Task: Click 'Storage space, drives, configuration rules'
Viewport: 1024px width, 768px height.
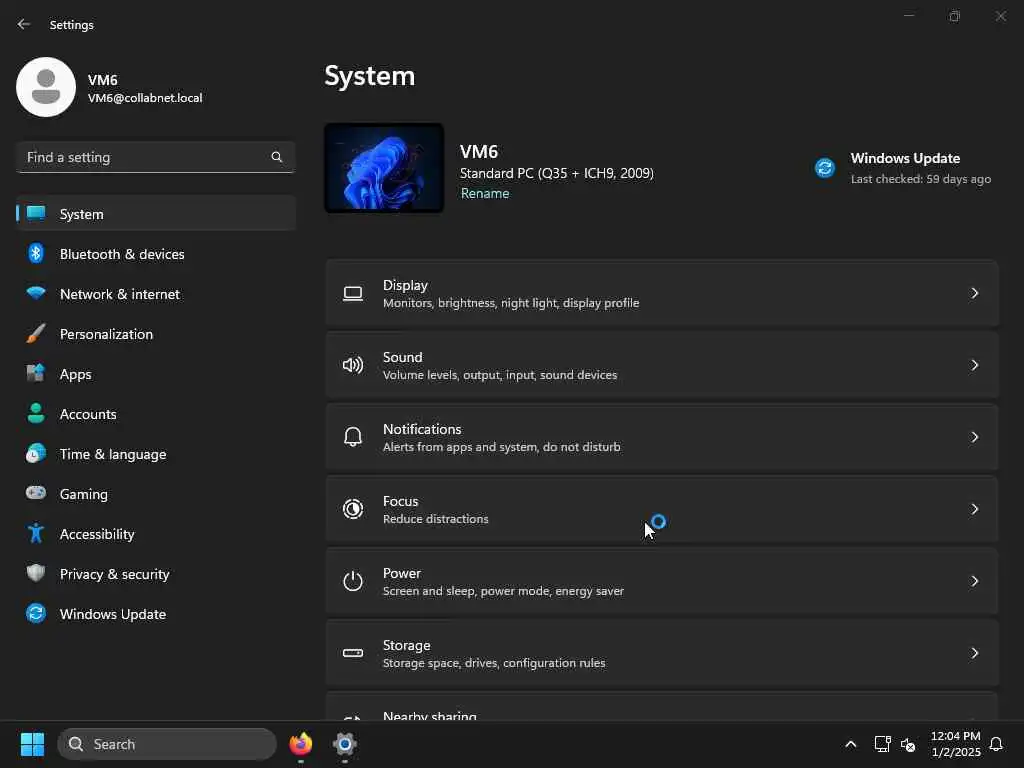Action: 494,663
